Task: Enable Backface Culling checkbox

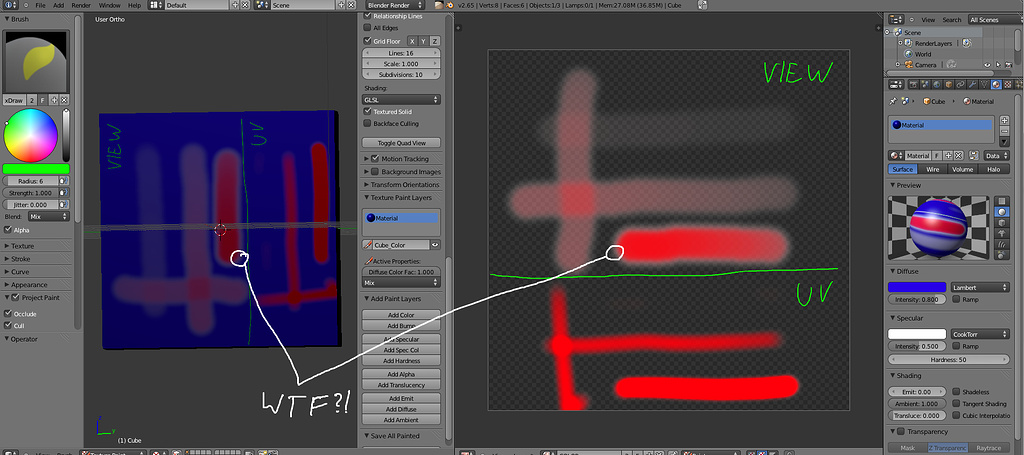Action: click(x=368, y=123)
